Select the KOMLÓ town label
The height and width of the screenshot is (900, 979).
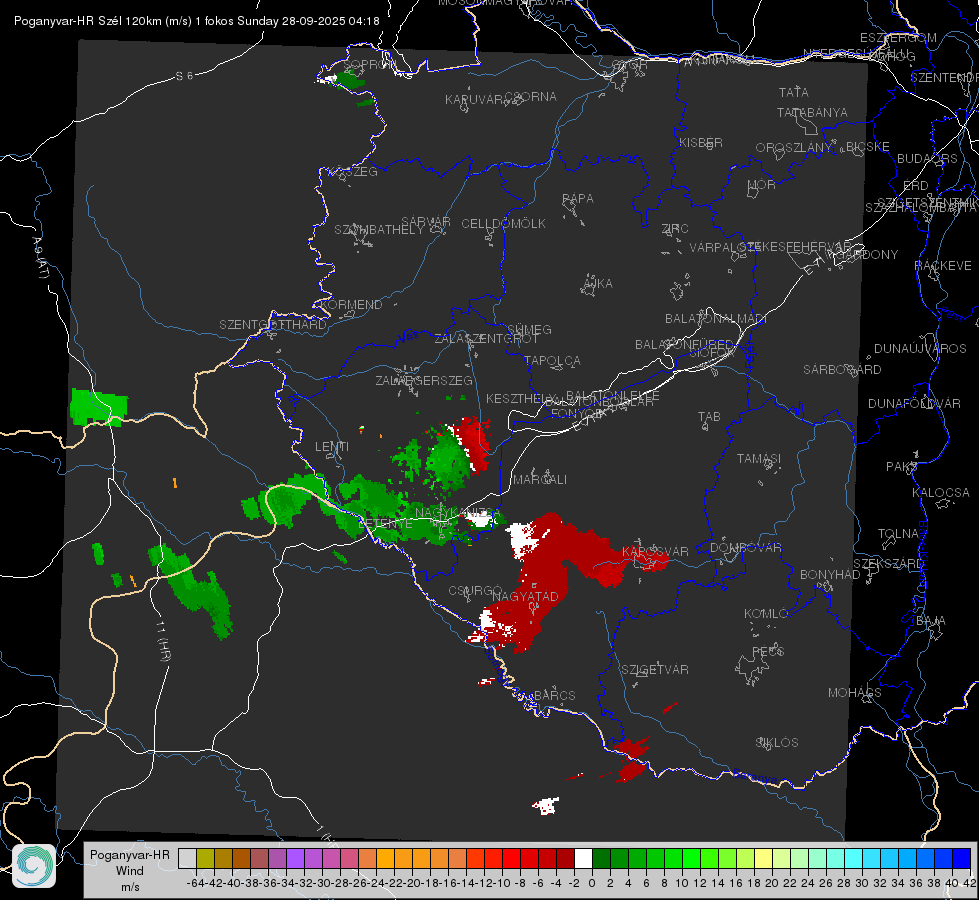point(766,614)
